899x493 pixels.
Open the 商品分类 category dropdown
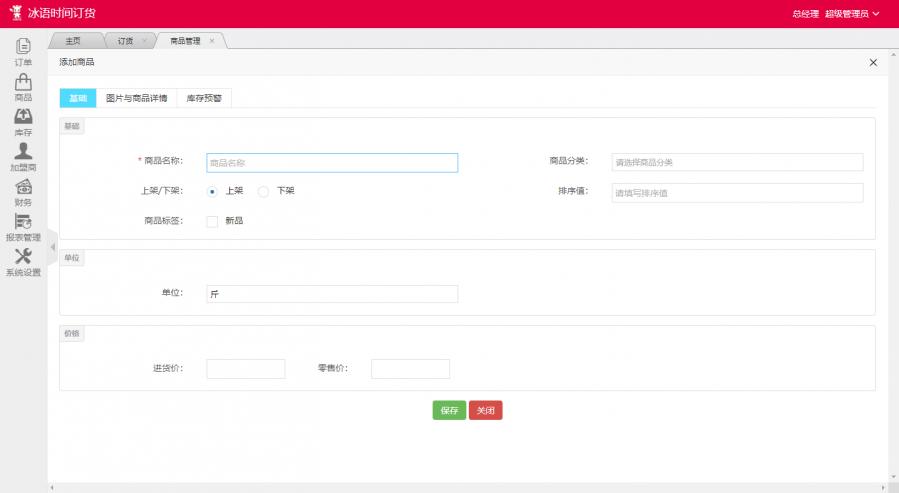(x=737, y=162)
